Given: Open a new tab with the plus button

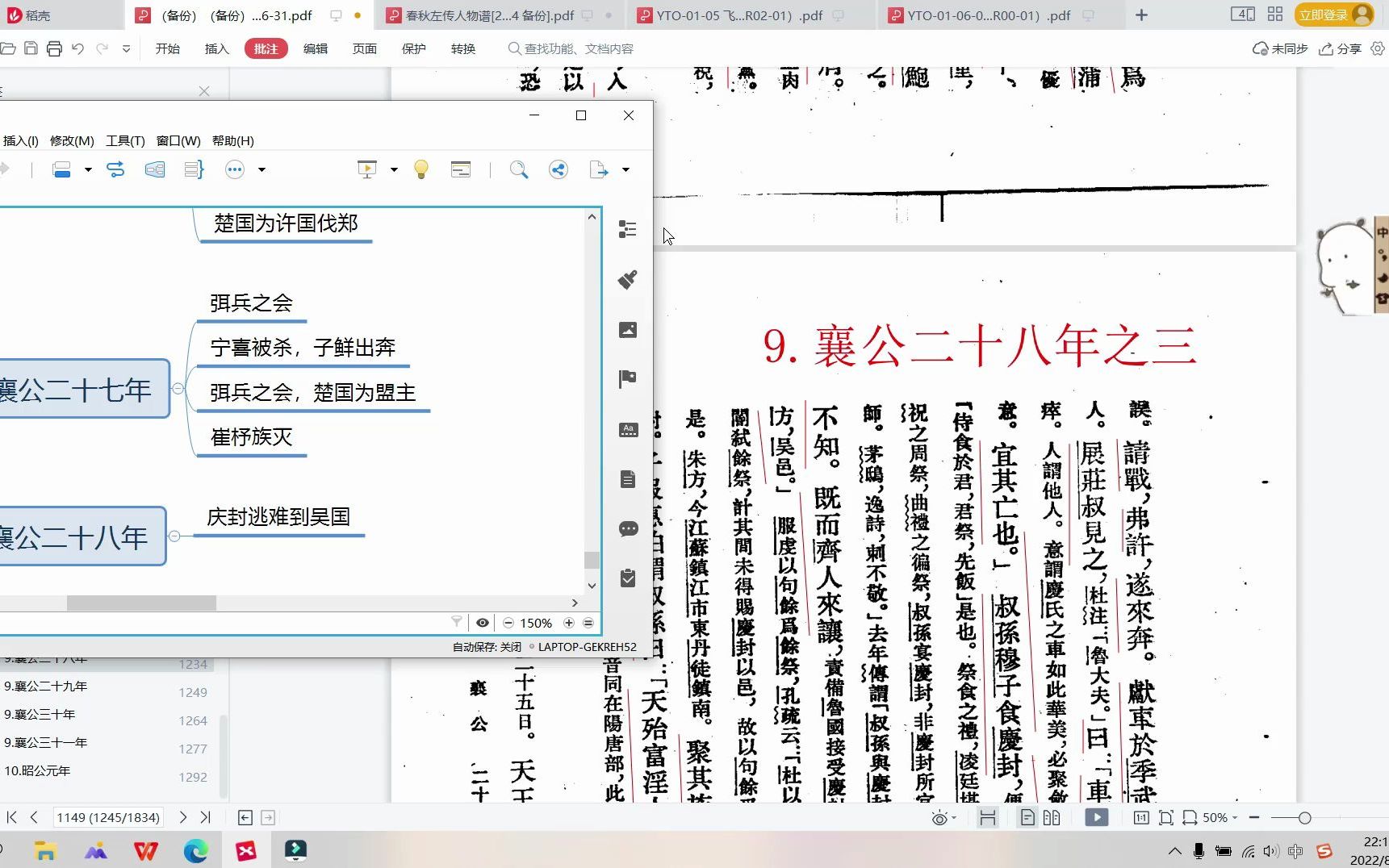Looking at the screenshot, I should click(x=1141, y=15).
